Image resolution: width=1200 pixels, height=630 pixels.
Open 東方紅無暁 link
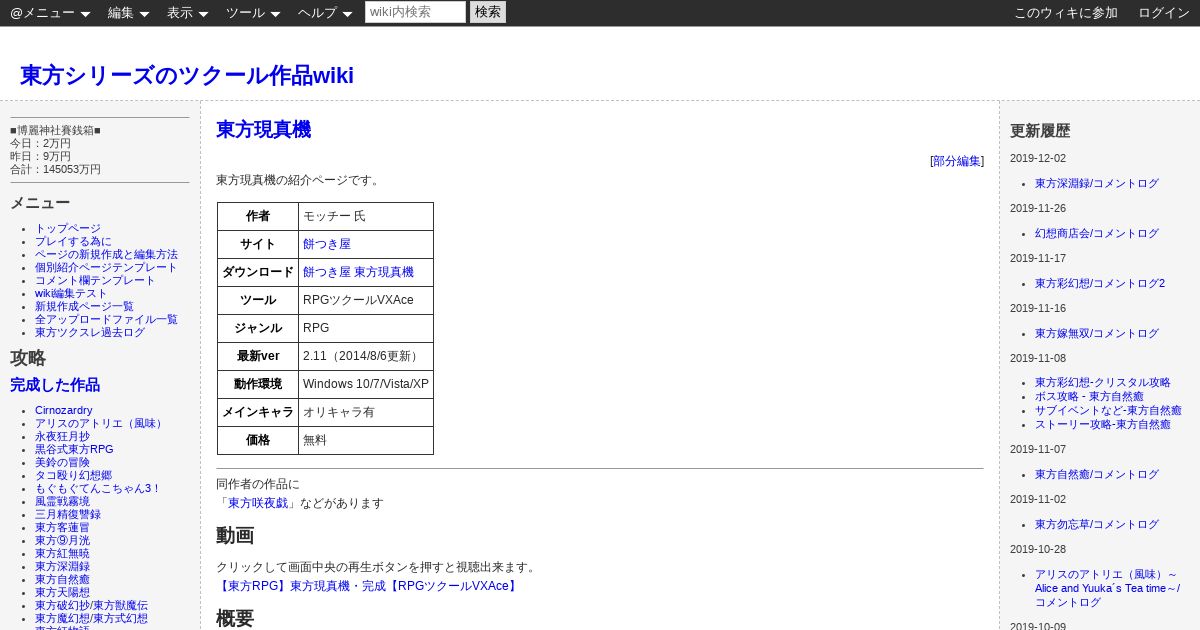[62, 553]
